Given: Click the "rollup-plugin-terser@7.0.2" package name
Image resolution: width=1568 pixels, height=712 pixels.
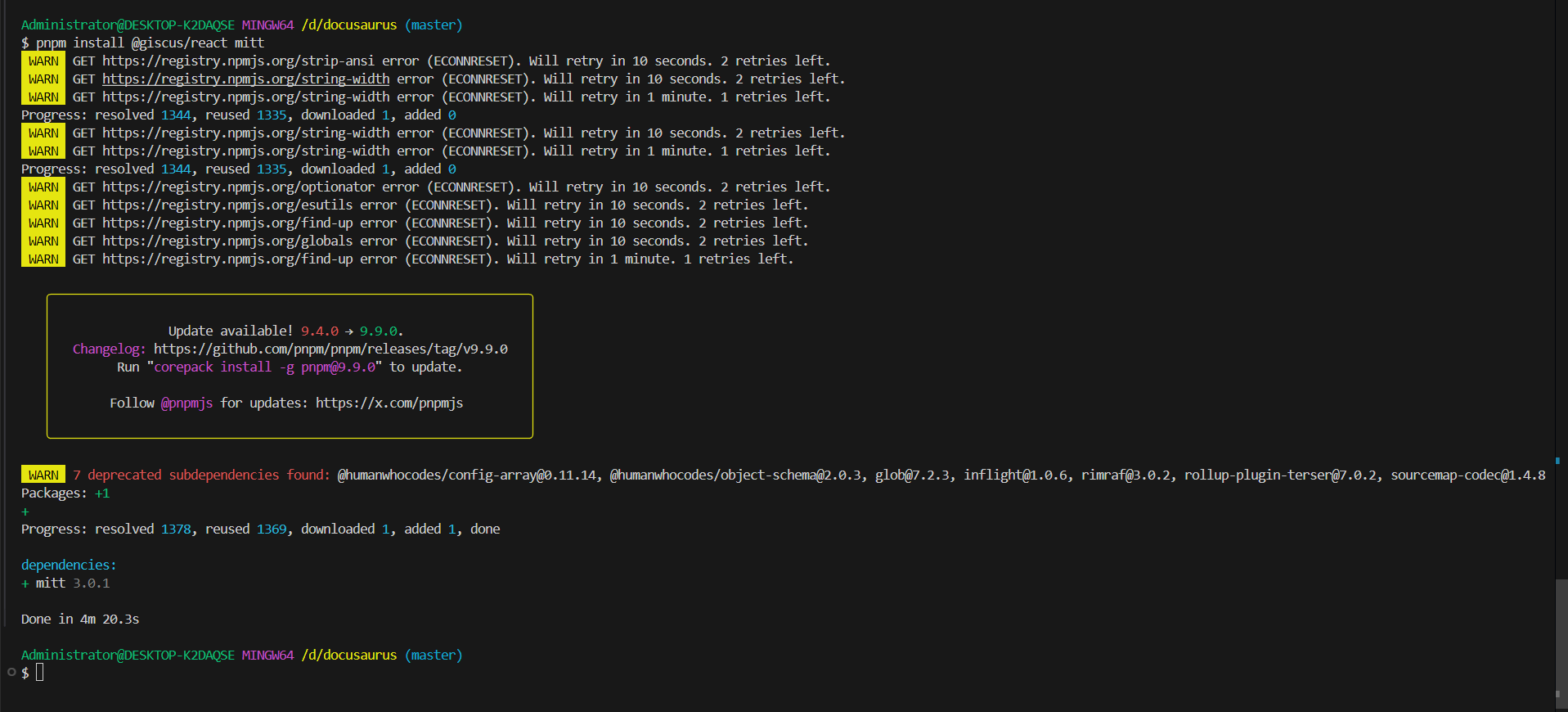Looking at the screenshot, I should [x=1280, y=475].
